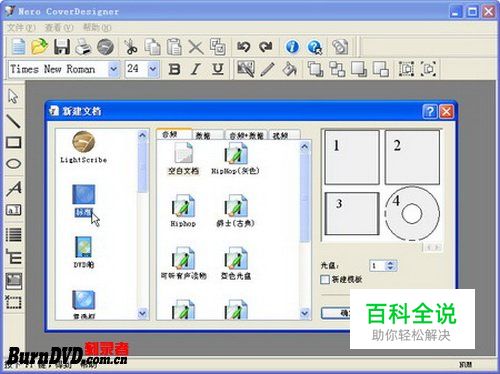Select the Ellipse tool

(14, 164)
